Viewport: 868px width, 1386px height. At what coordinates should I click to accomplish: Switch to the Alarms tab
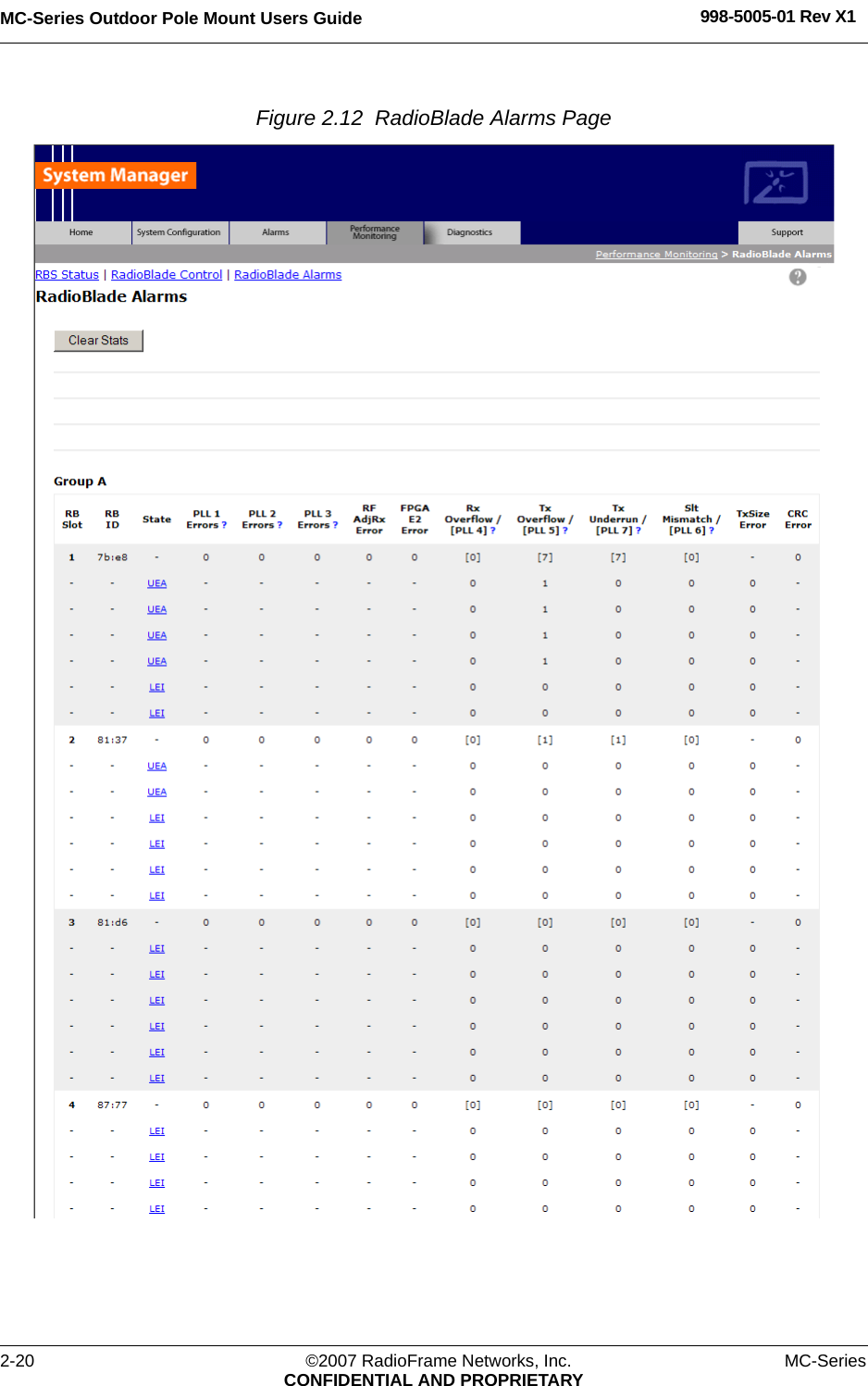pyautogui.click(x=276, y=232)
